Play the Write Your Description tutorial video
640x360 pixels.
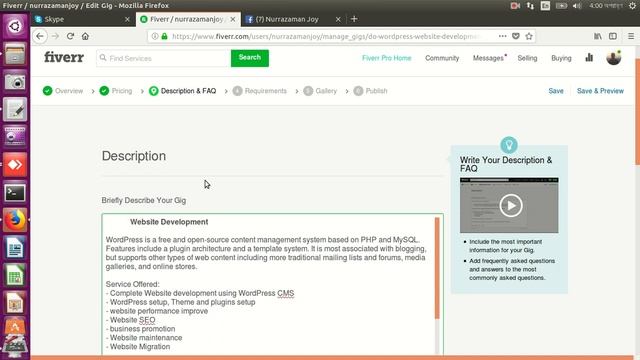511,205
